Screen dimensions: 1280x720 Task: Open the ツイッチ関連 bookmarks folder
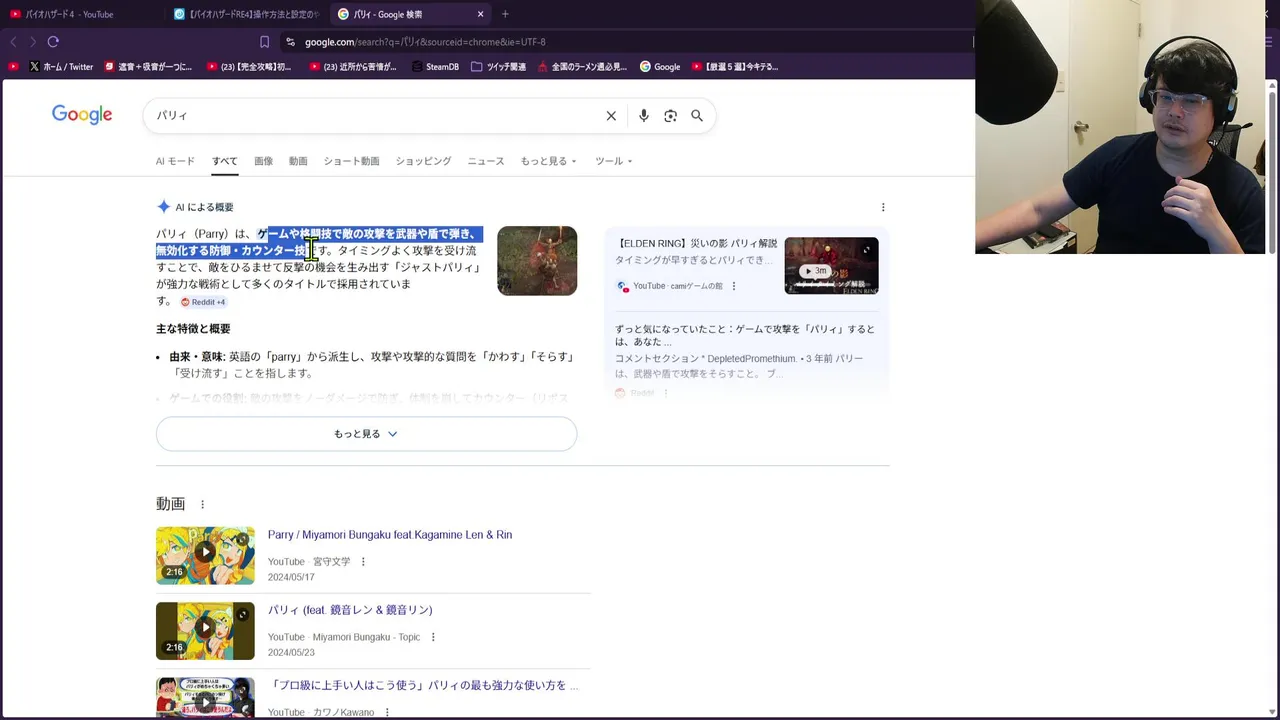click(499, 67)
